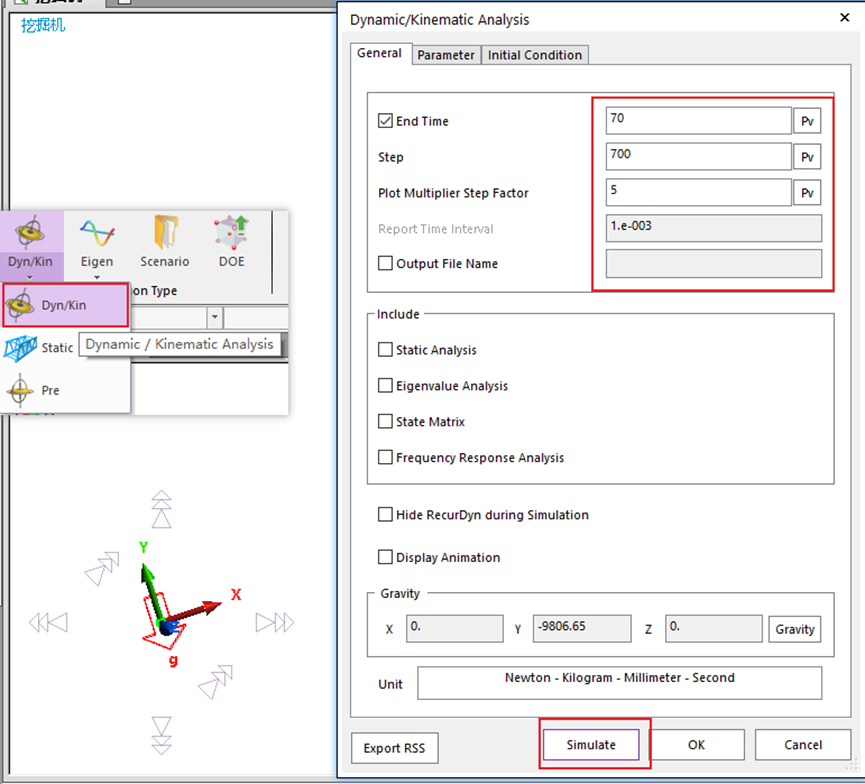Click the Gravity X value field

pyautogui.click(x=455, y=628)
